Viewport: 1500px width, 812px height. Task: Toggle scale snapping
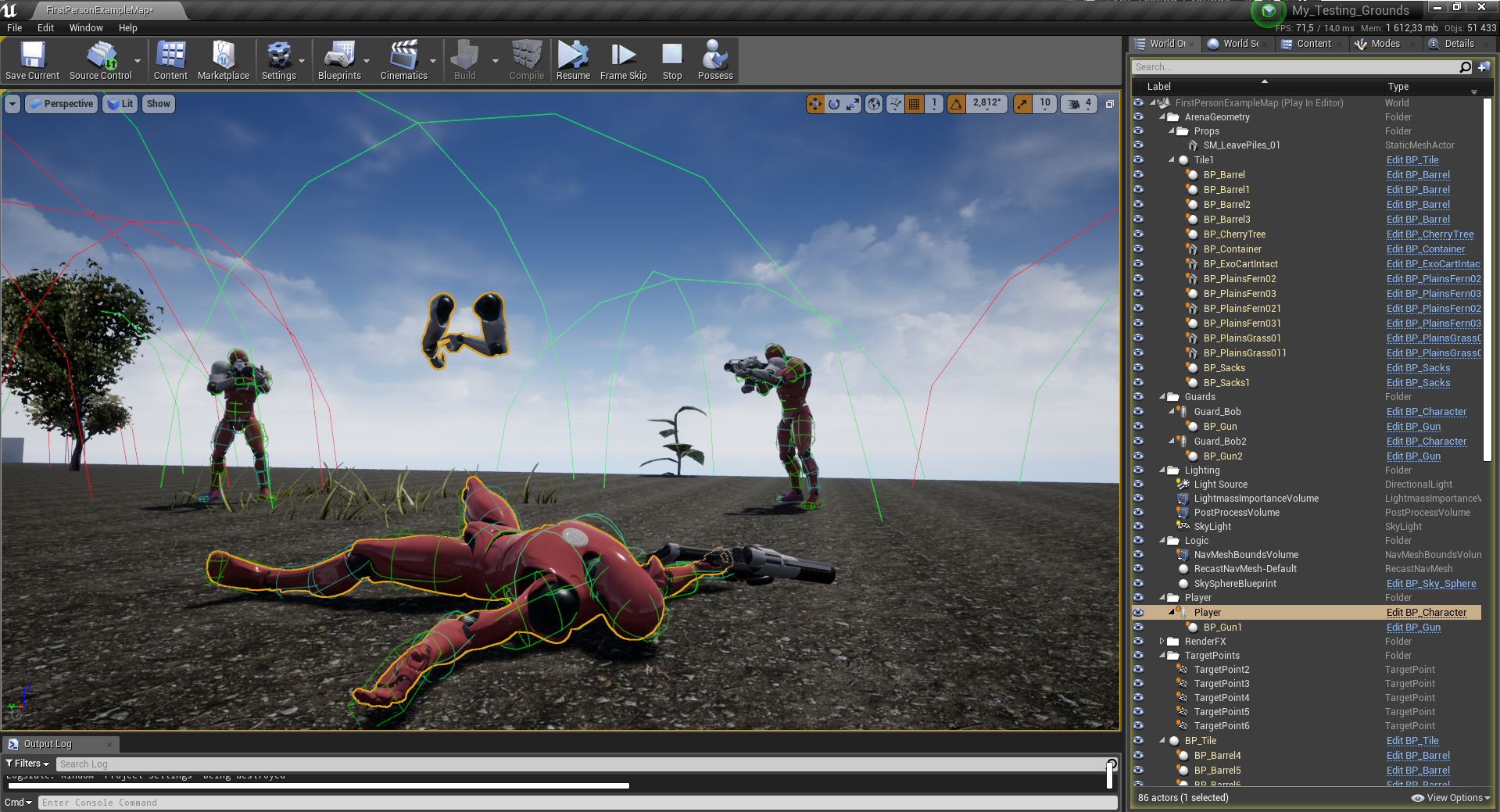1022,104
